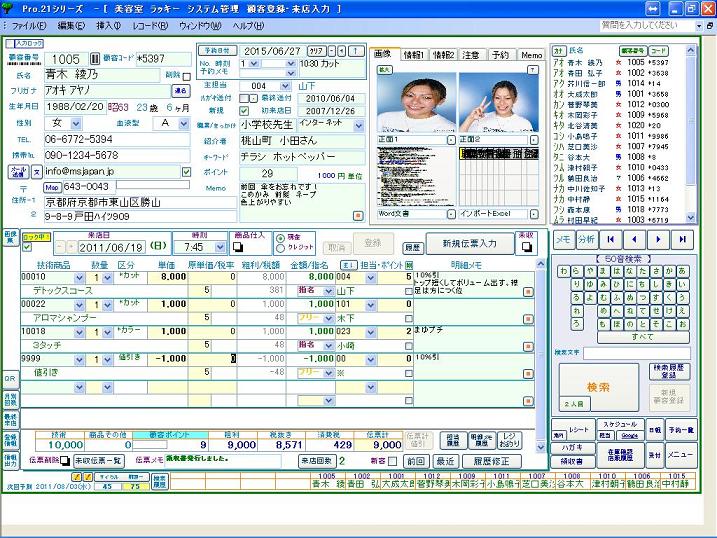Select the クレジット radio button
This screenshot has width=717, height=538.
coord(280,248)
